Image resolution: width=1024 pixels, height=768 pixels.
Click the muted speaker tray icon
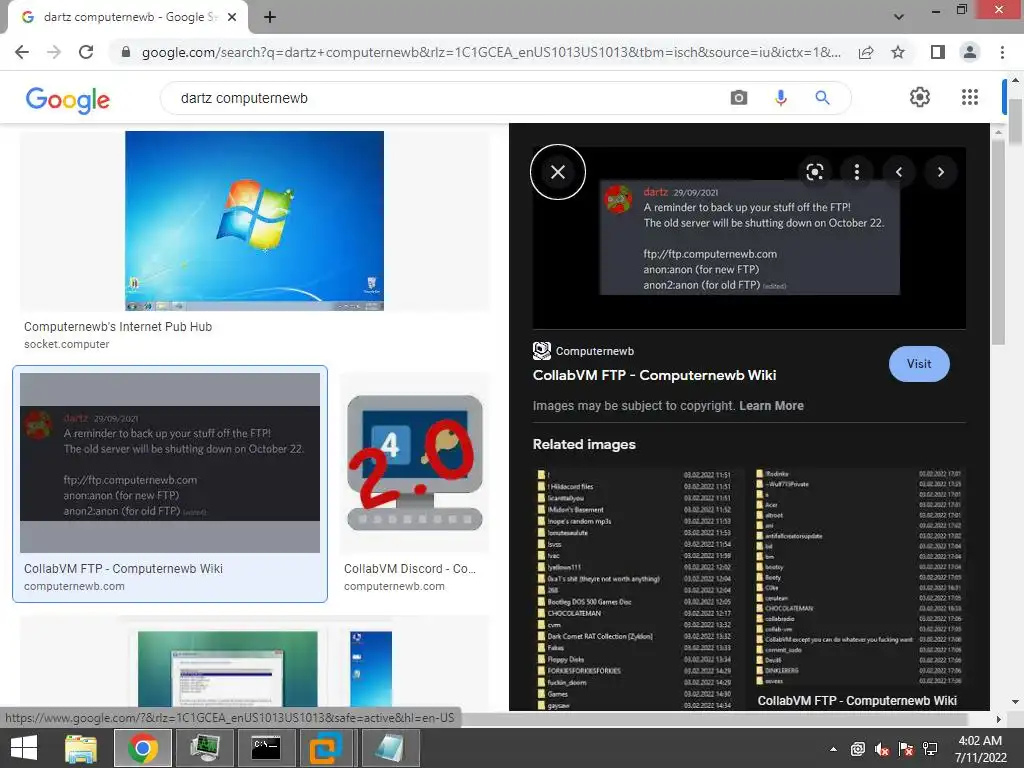882,749
